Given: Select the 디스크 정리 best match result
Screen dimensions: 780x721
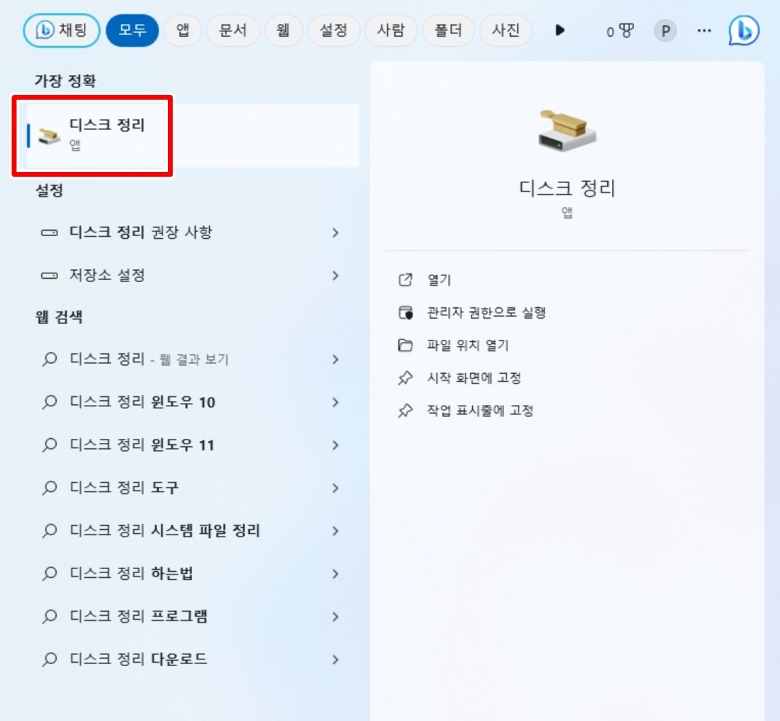Looking at the screenshot, I should tap(193, 136).
